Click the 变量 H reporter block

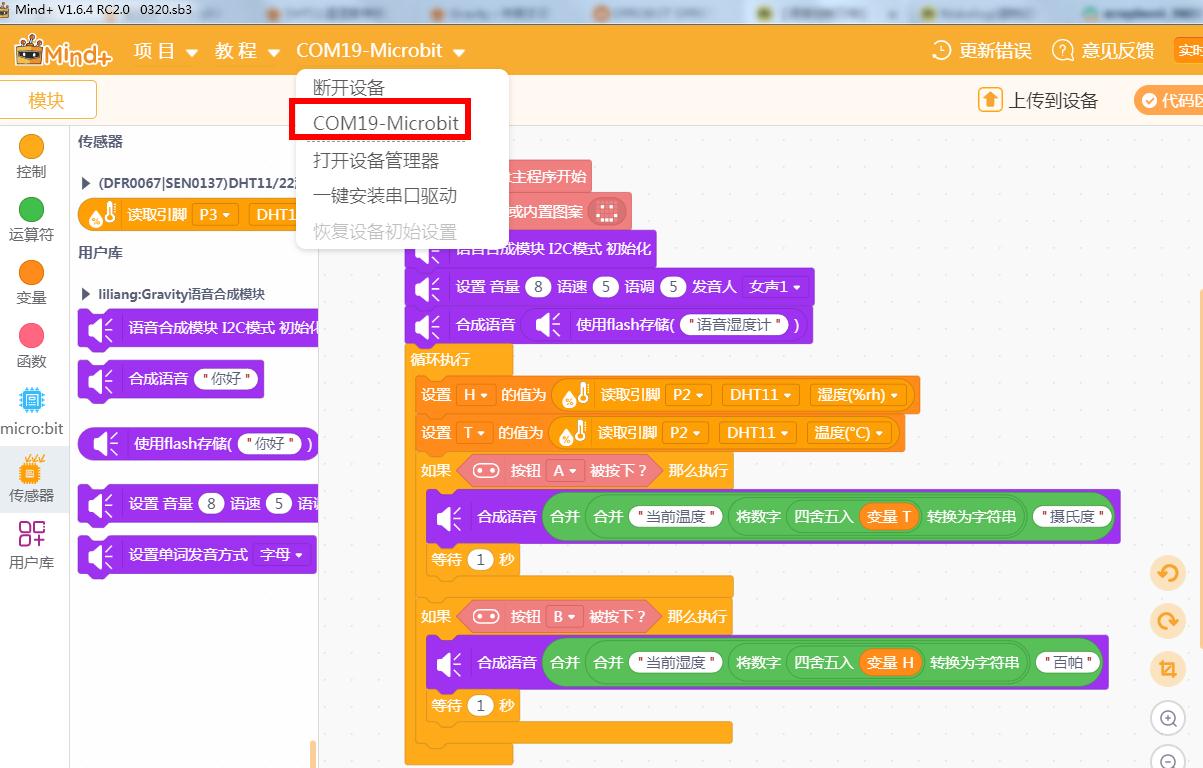(892, 662)
